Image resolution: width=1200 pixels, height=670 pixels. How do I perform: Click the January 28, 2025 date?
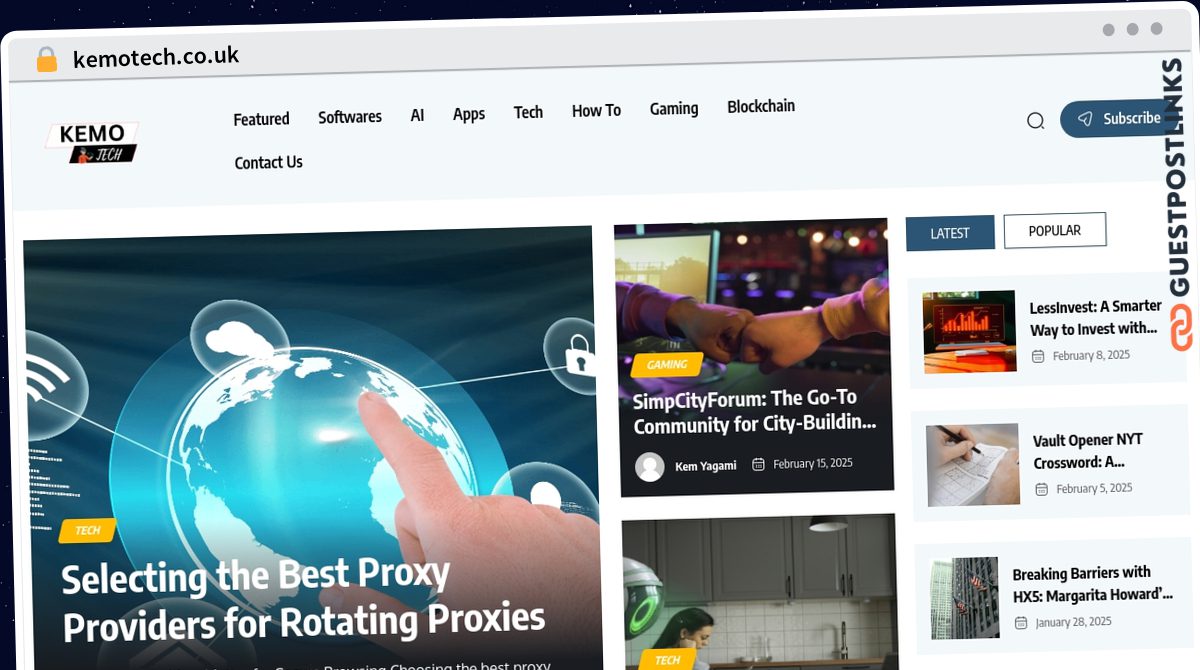1073,622
